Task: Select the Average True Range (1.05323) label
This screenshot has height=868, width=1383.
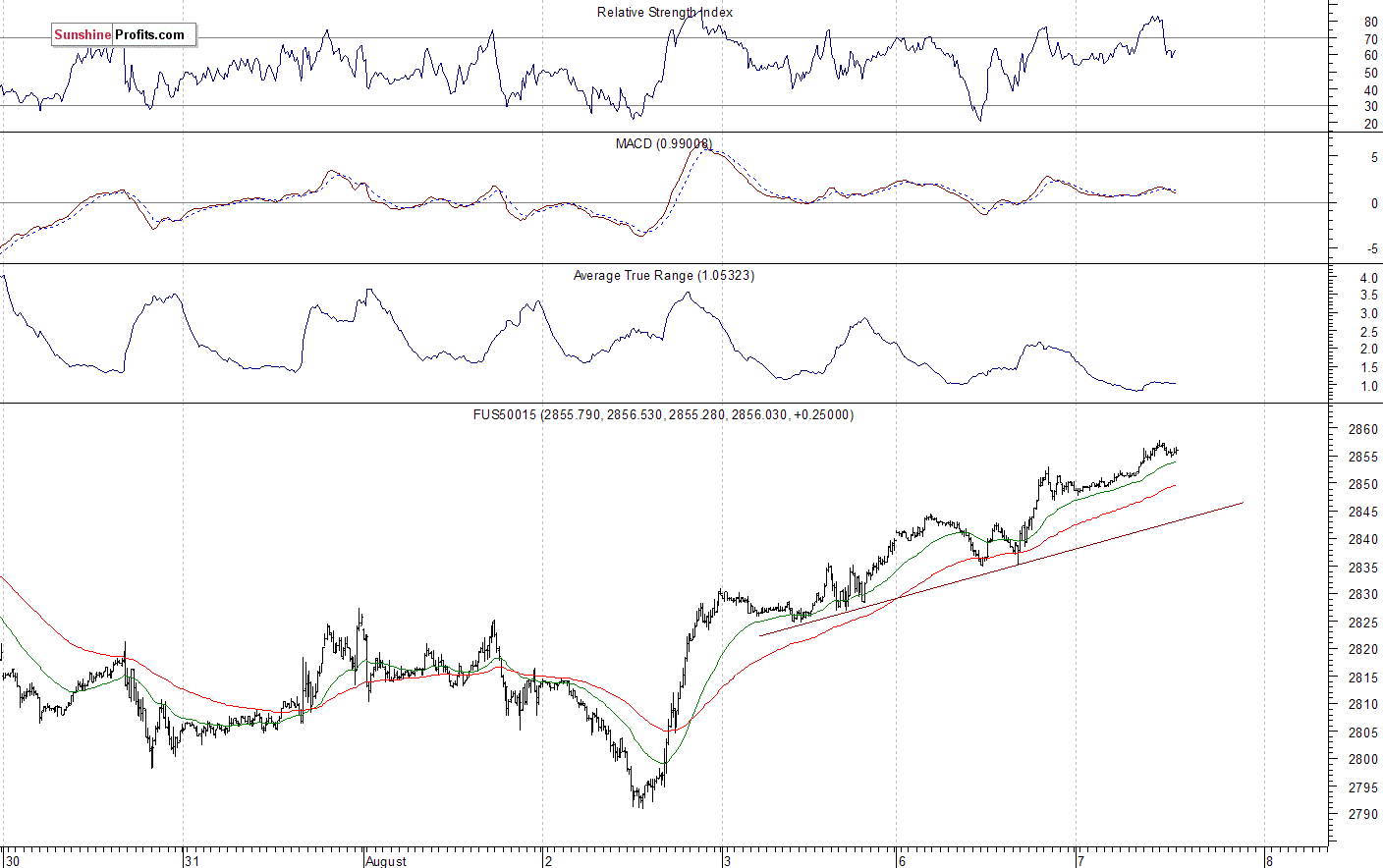Action: pos(664,275)
